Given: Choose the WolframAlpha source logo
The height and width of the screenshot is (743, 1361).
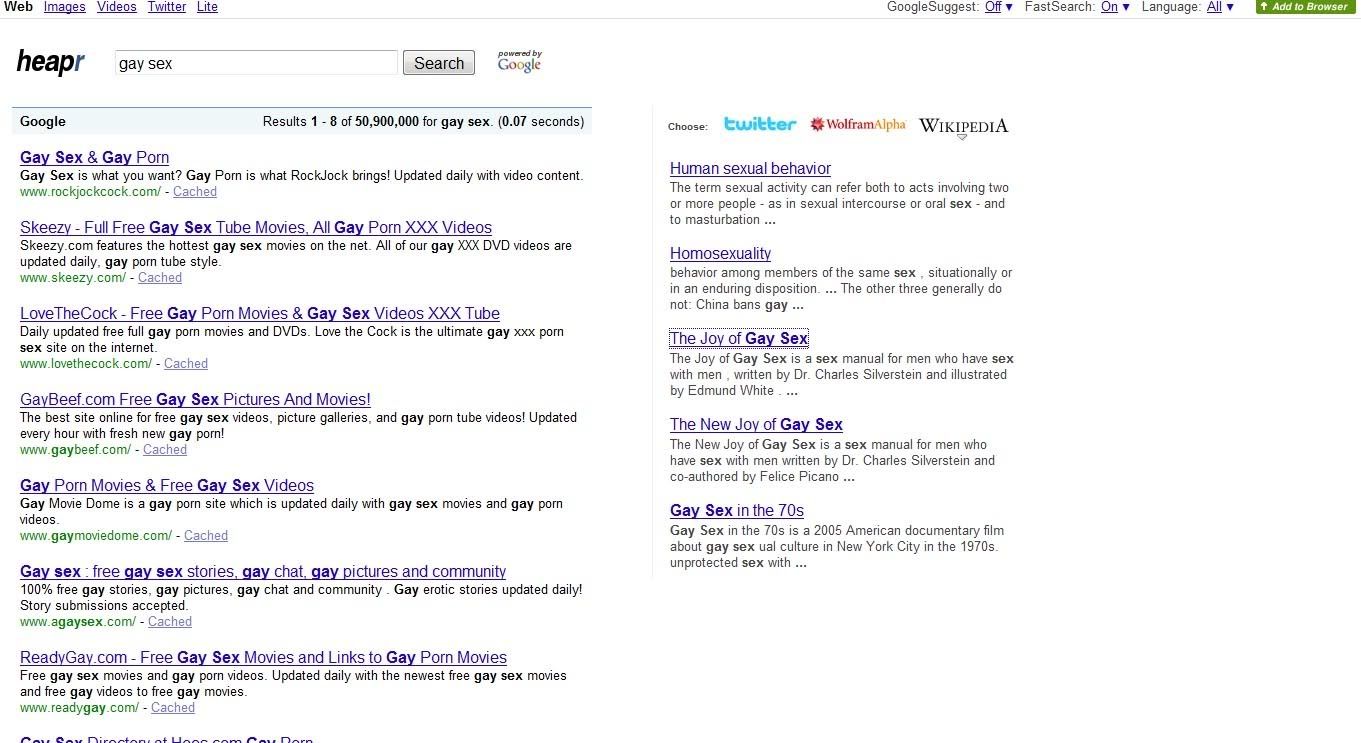Looking at the screenshot, I should [x=858, y=125].
